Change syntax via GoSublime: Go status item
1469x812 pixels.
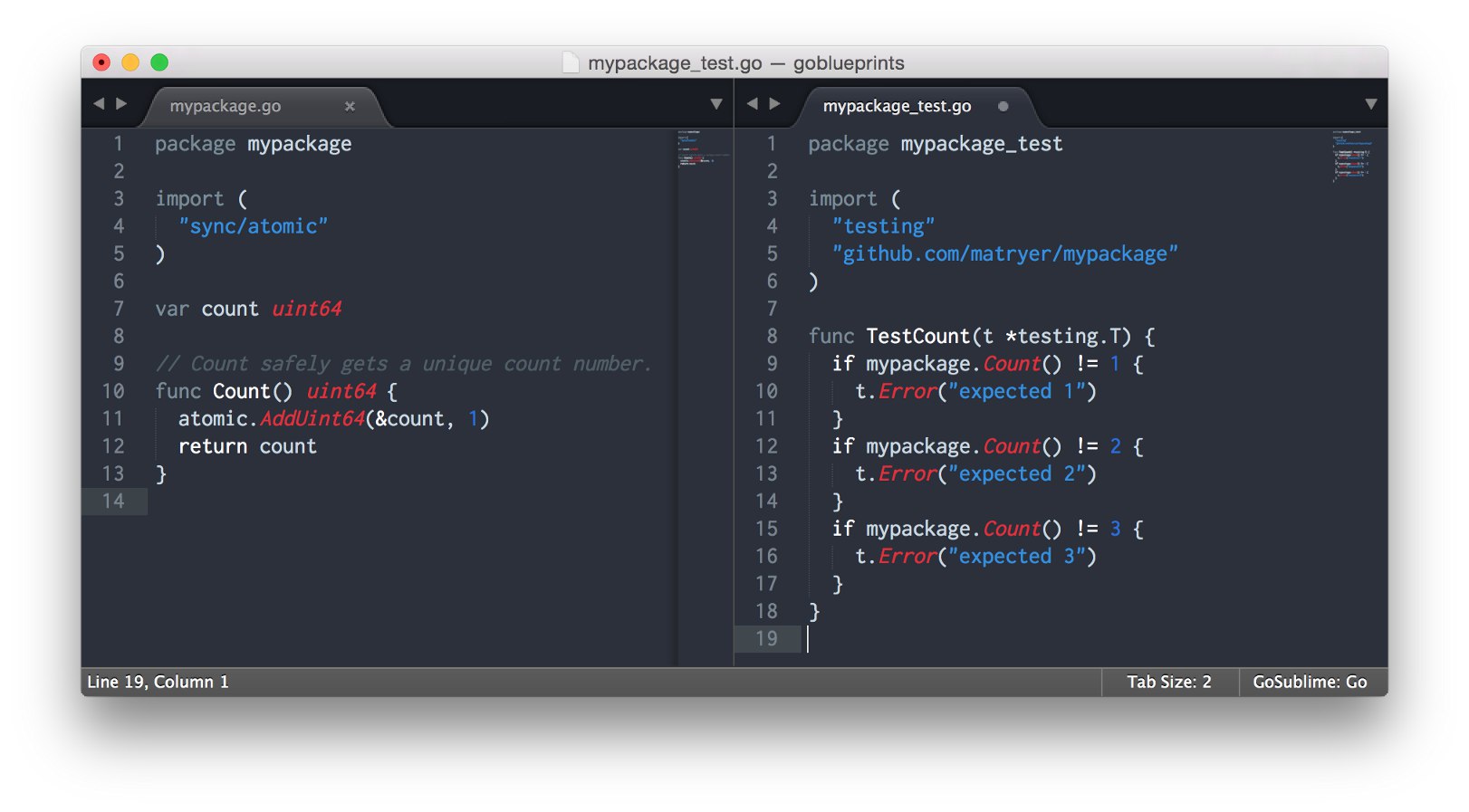coord(1310,682)
